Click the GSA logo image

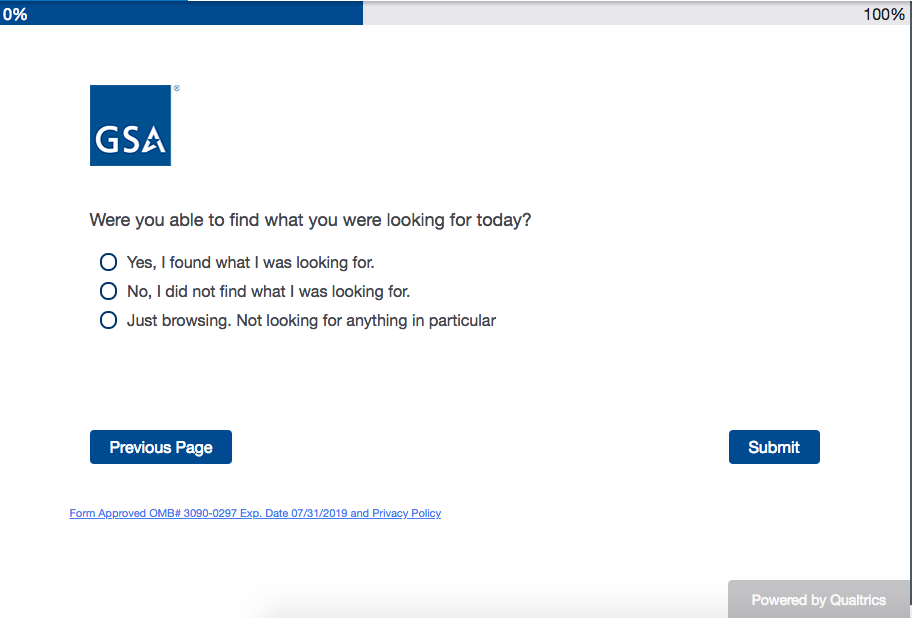coord(130,126)
